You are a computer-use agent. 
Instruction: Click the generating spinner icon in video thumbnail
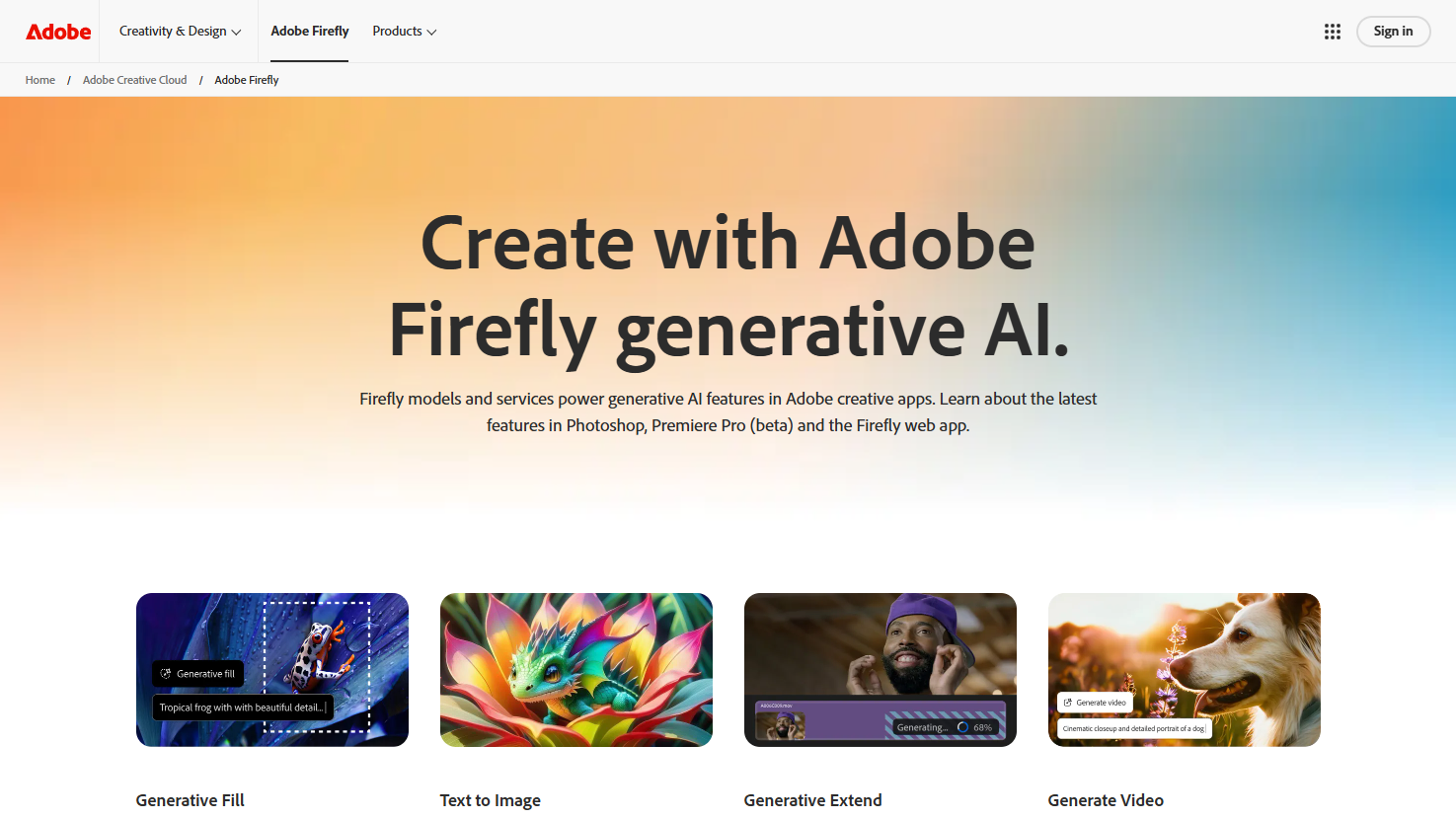pos(962,727)
